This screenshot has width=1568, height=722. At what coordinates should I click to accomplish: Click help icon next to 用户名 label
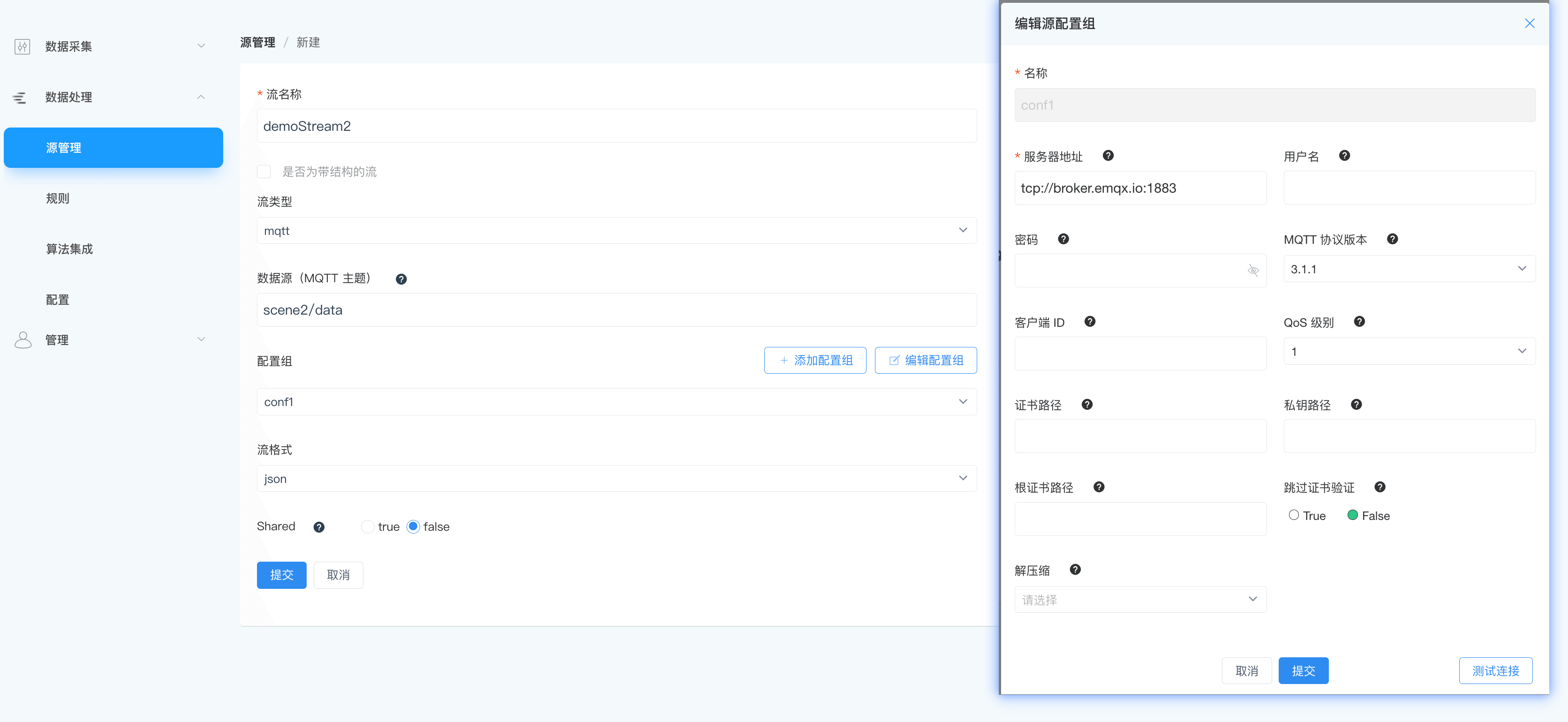1345,156
